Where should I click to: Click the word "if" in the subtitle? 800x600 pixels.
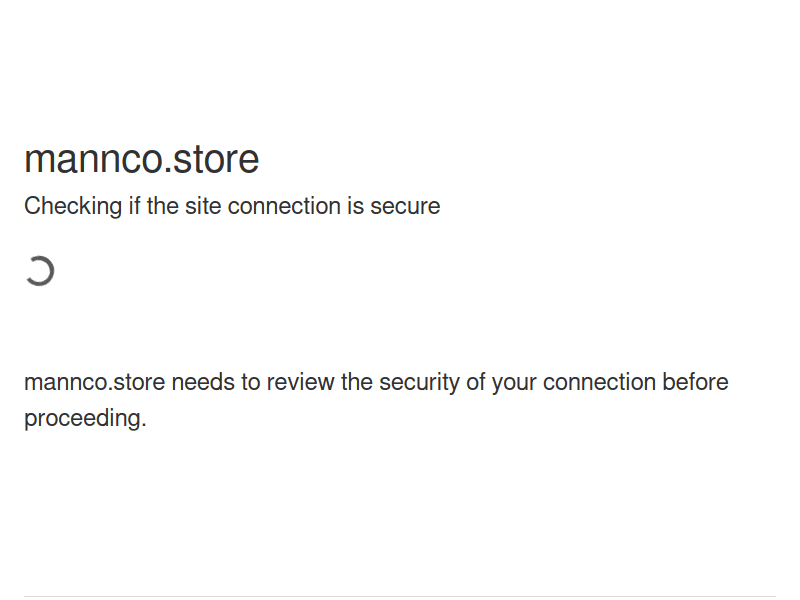[134, 207]
